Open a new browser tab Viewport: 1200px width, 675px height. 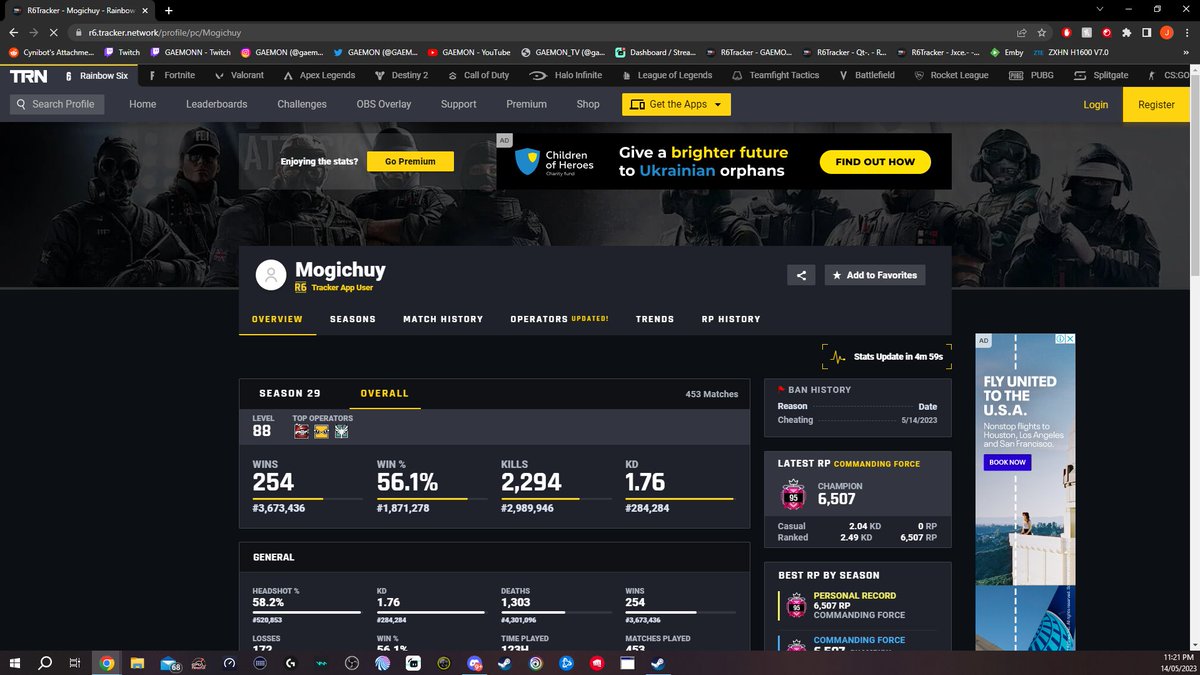pos(168,10)
